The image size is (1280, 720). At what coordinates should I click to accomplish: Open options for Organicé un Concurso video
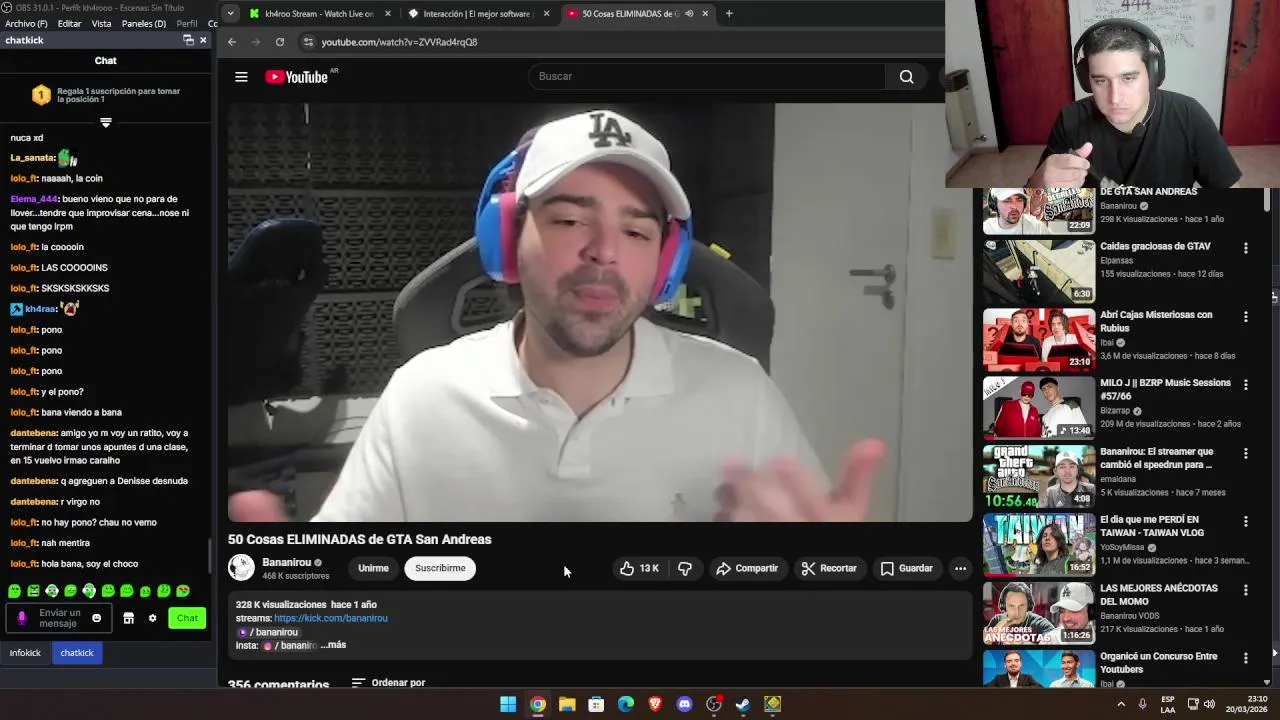[1245, 658]
